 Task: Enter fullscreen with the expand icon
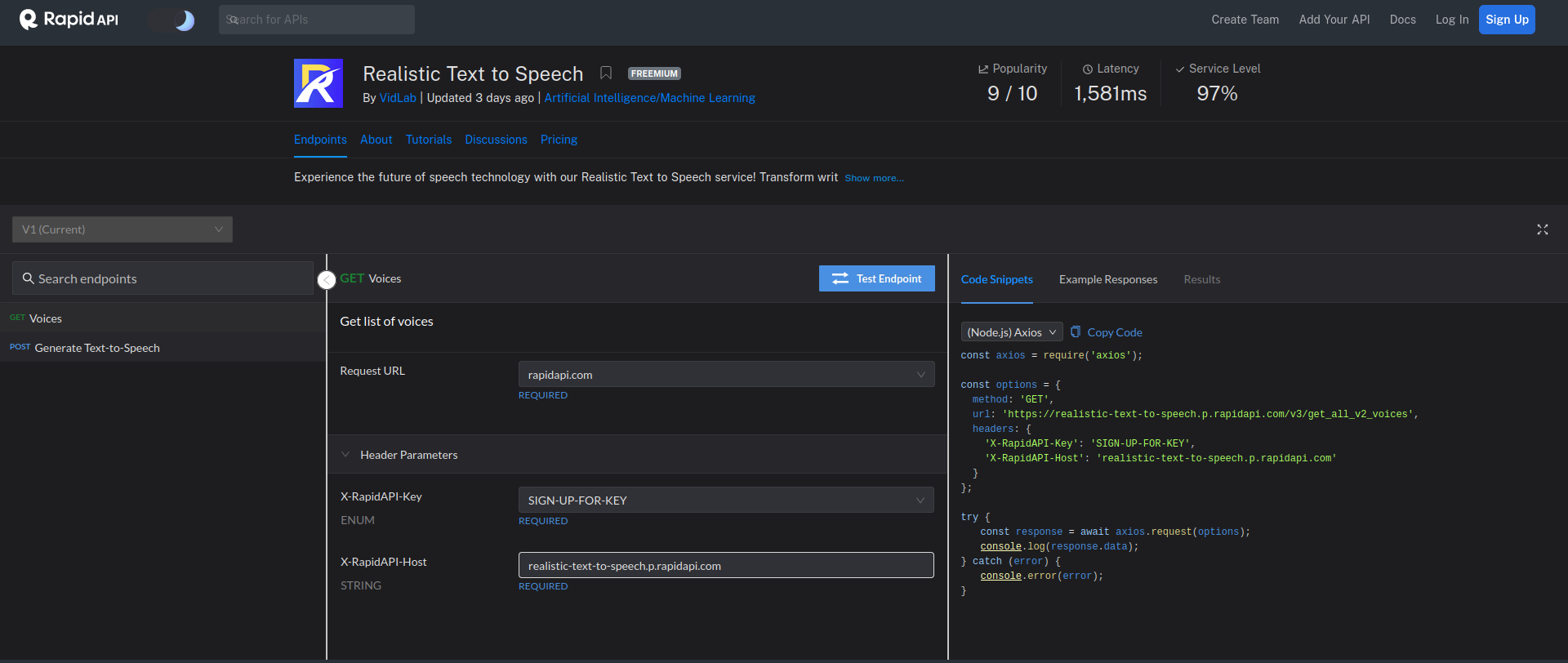click(x=1543, y=229)
